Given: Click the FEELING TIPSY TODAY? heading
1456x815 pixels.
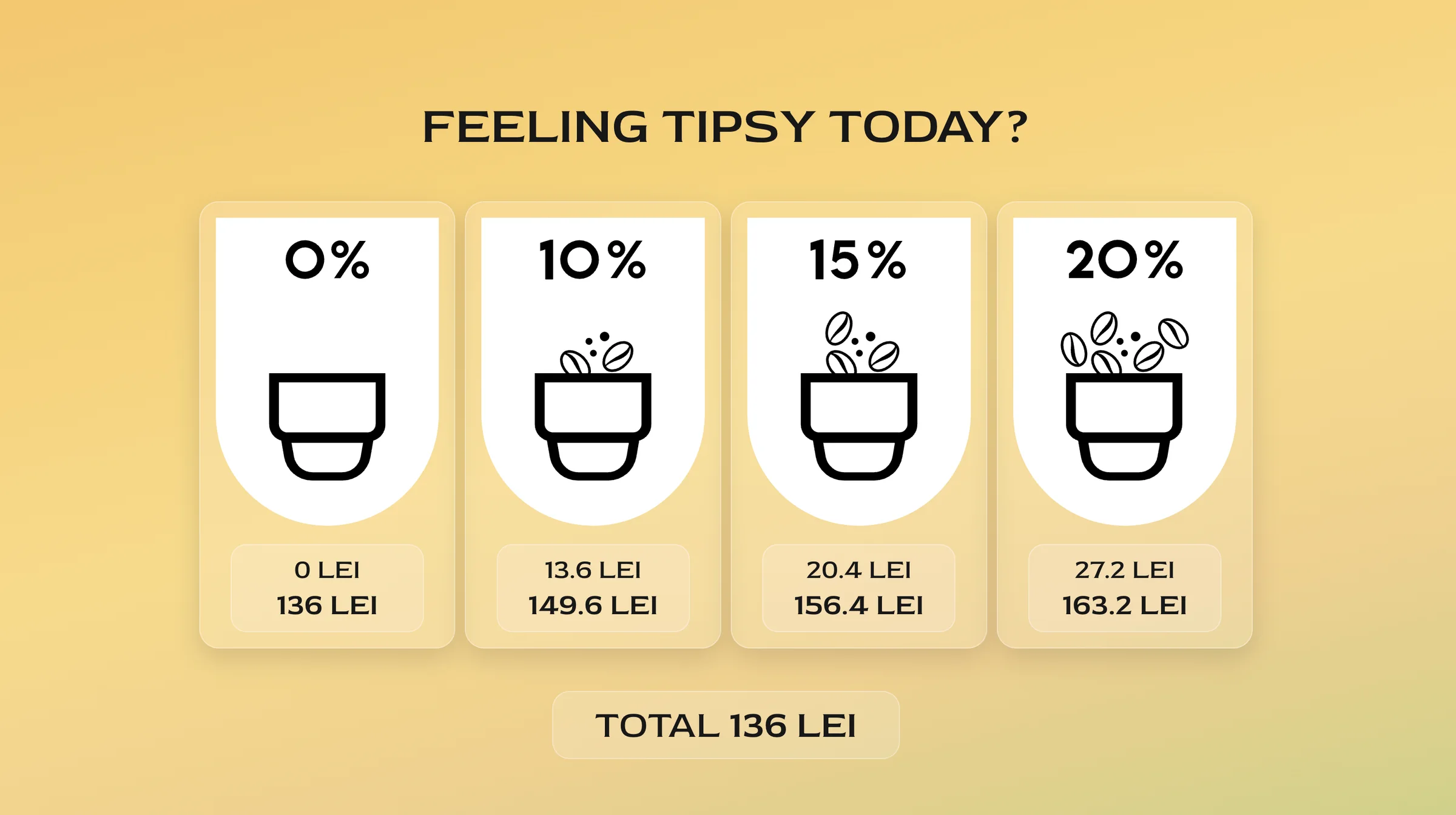Looking at the screenshot, I should click(x=726, y=127).
